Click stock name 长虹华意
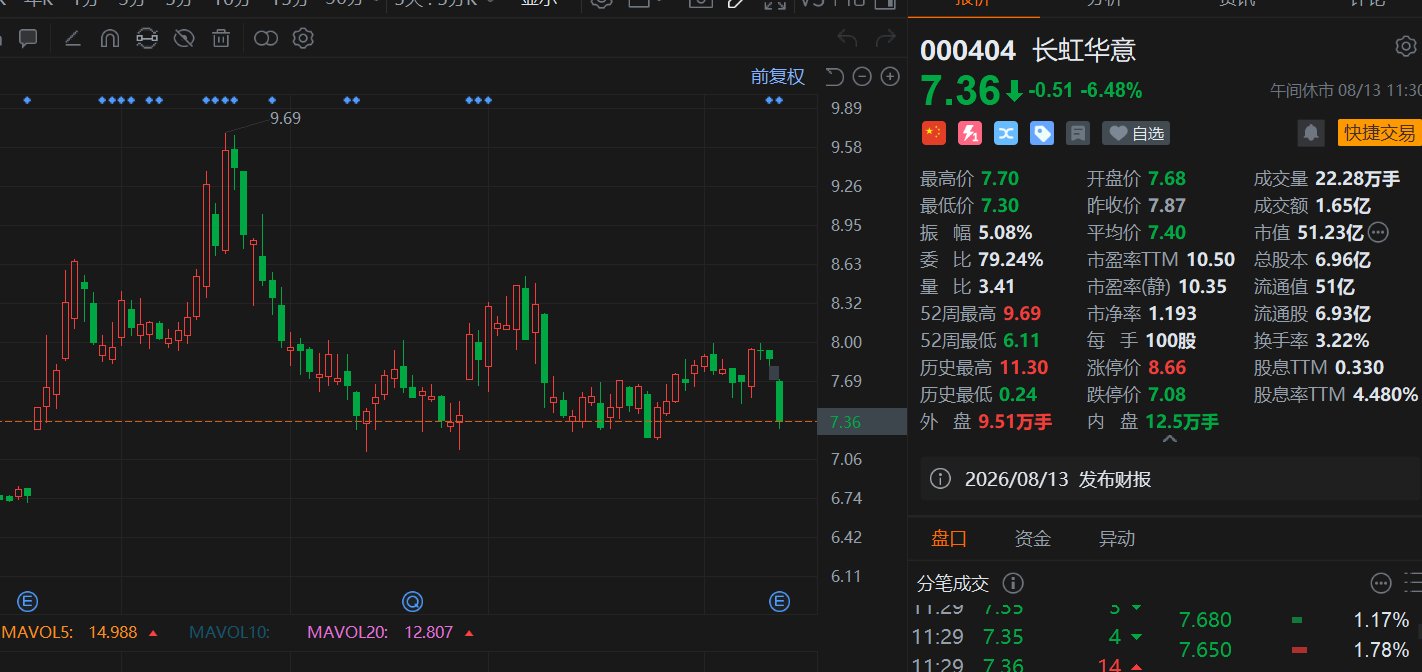The height and width of the screenshot is (672, 1422). pos(1083,50)
